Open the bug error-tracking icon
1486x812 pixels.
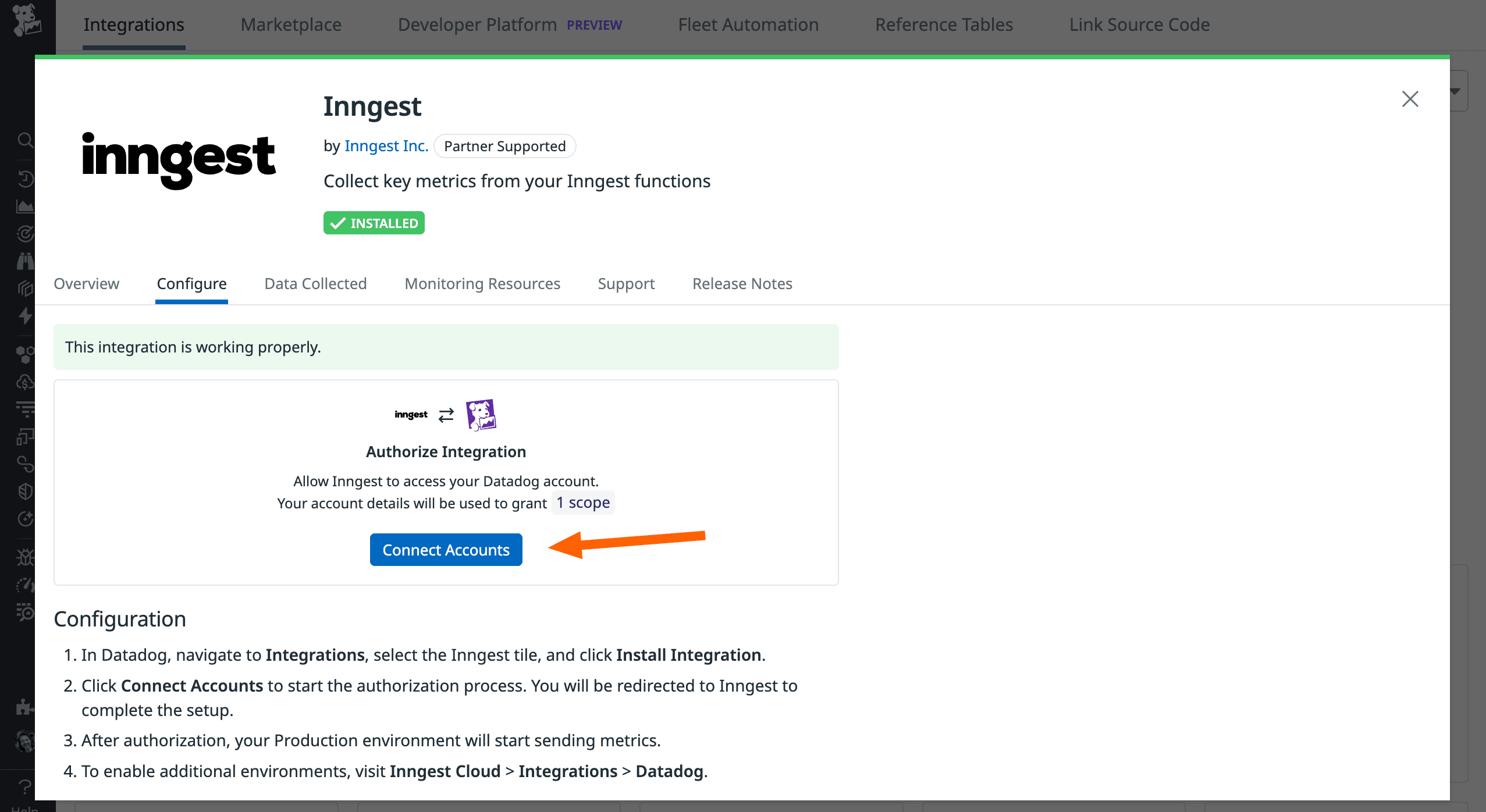(x=25, y=557)
